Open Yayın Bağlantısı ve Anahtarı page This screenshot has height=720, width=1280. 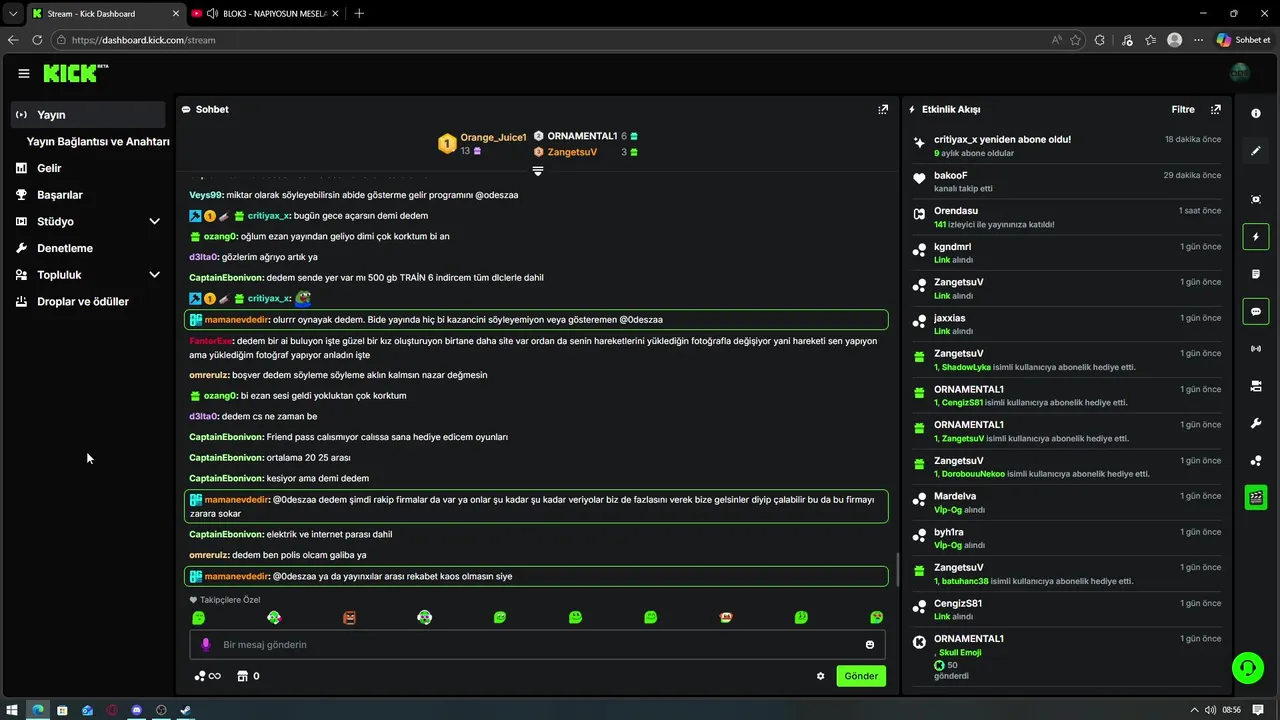98,142
